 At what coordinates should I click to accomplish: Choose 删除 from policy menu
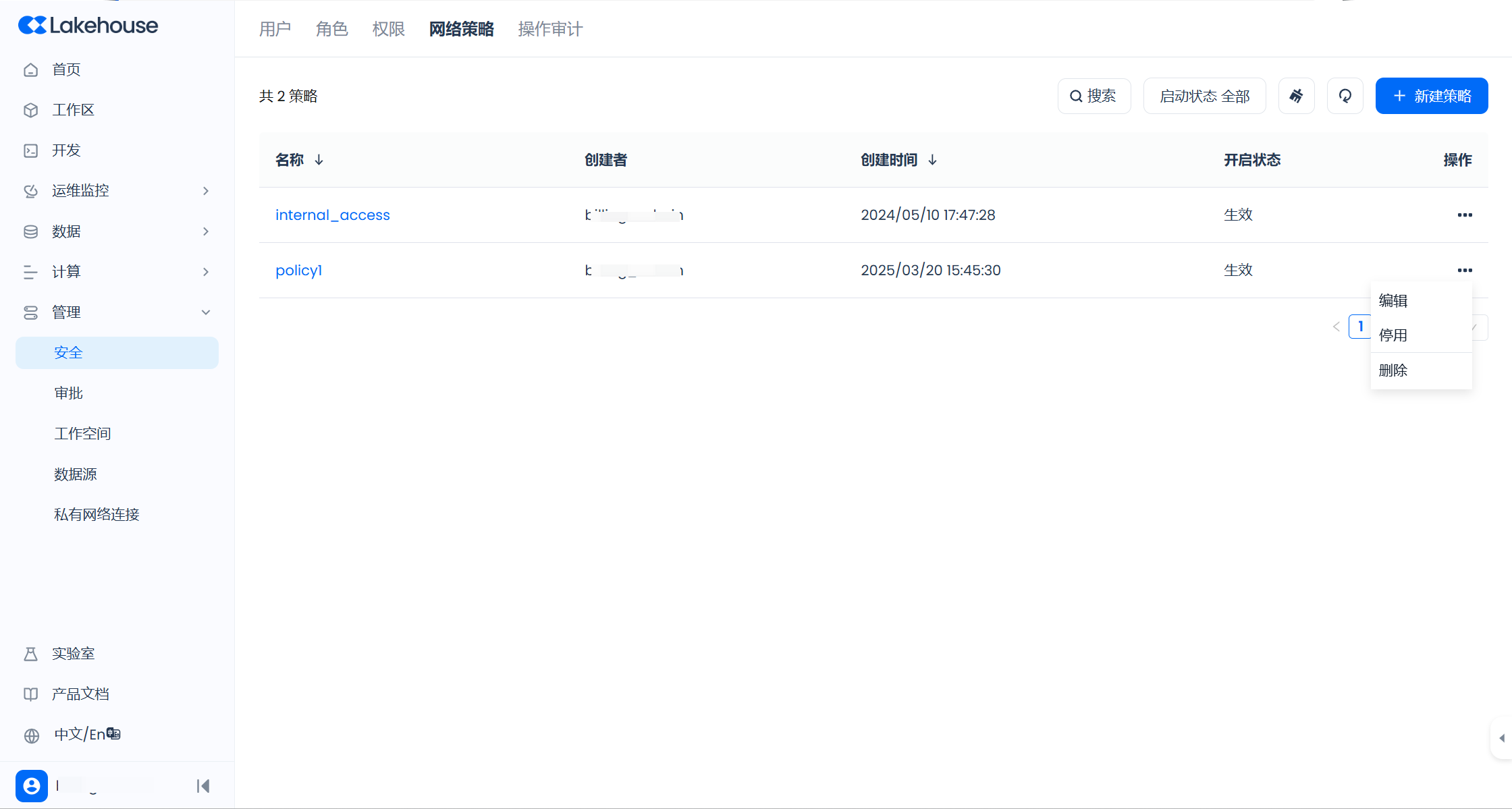1393,370
